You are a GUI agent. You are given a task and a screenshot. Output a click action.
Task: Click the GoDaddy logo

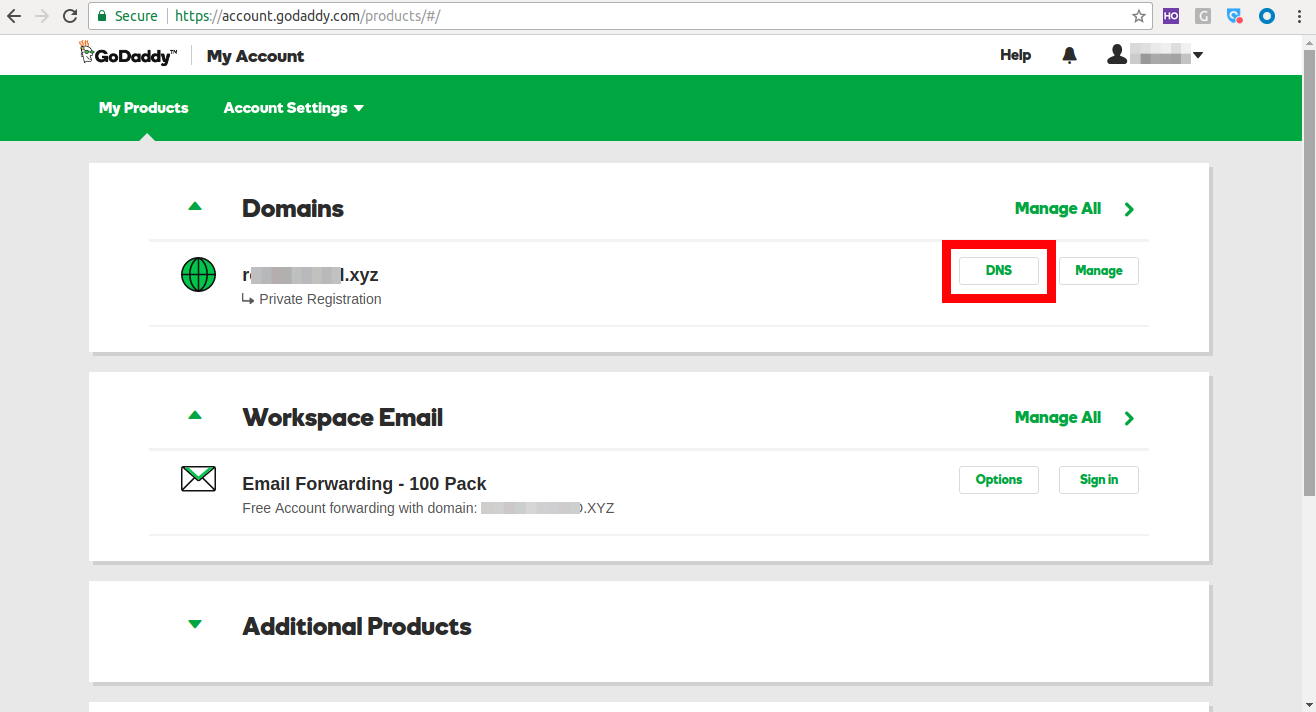[128, 53]
